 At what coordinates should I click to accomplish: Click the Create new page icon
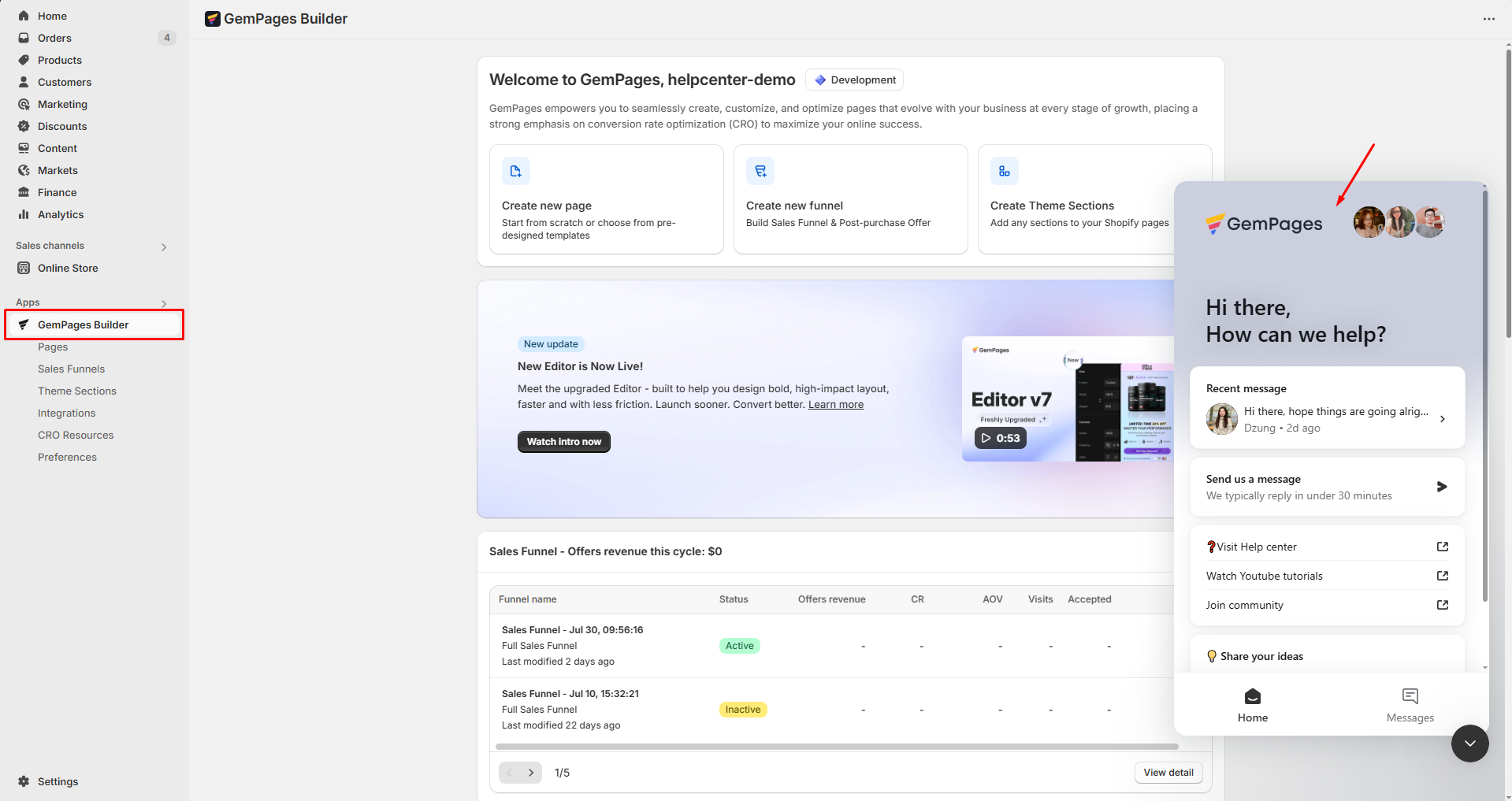(515, 171)
